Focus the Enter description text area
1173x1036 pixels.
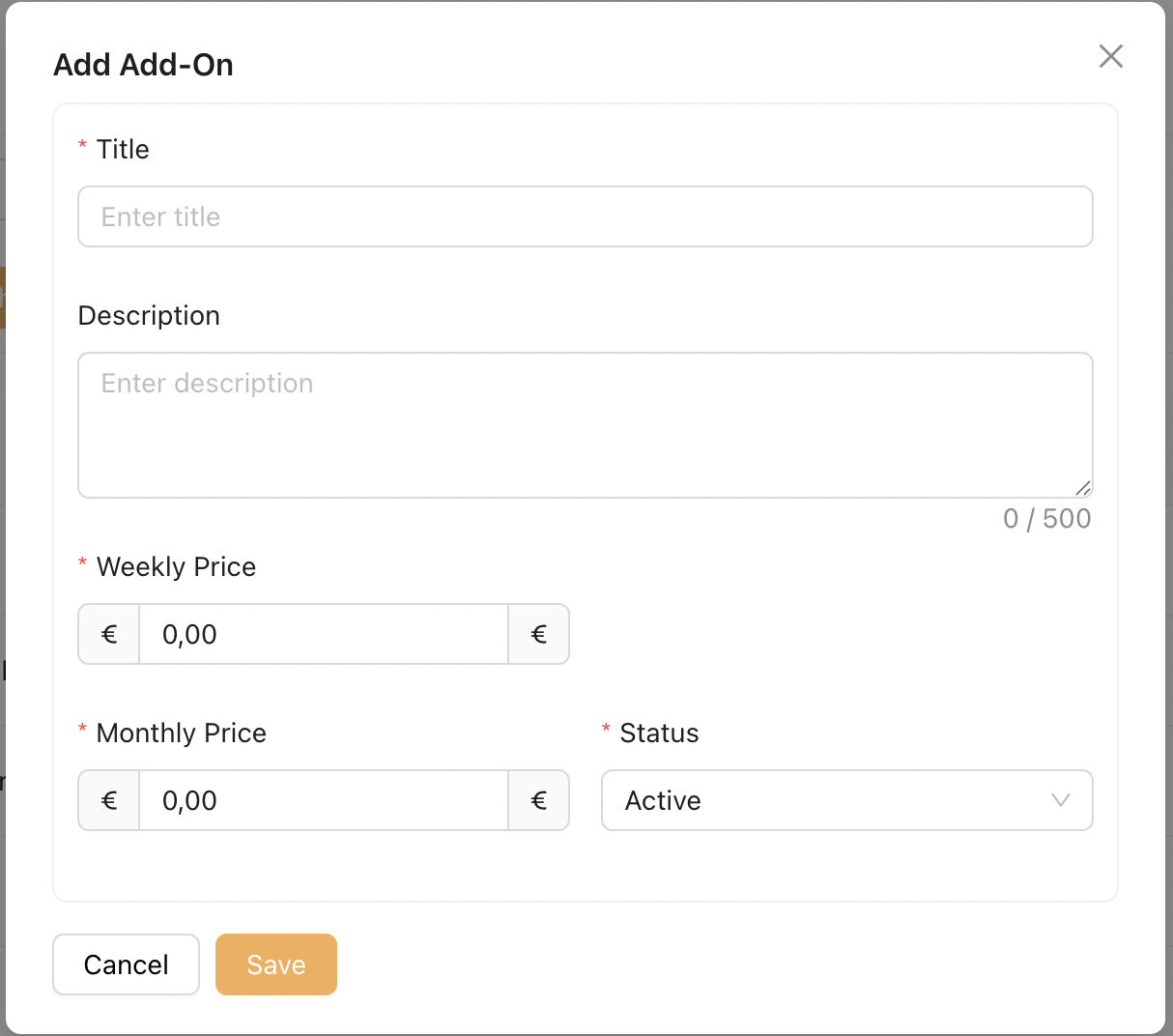[x=585, y=425]
